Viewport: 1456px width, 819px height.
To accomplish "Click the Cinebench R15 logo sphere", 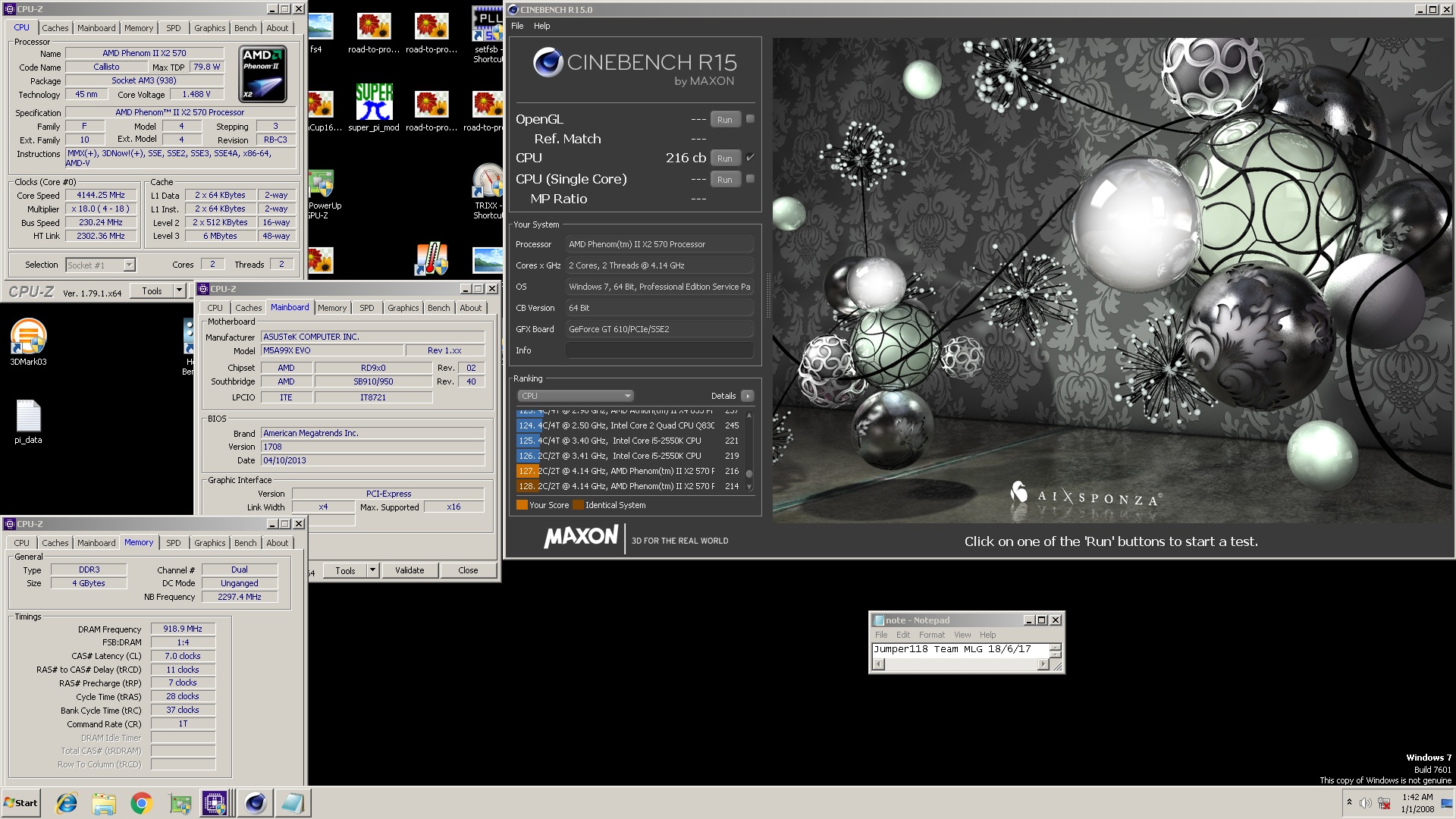I will [x=548, y=63].
